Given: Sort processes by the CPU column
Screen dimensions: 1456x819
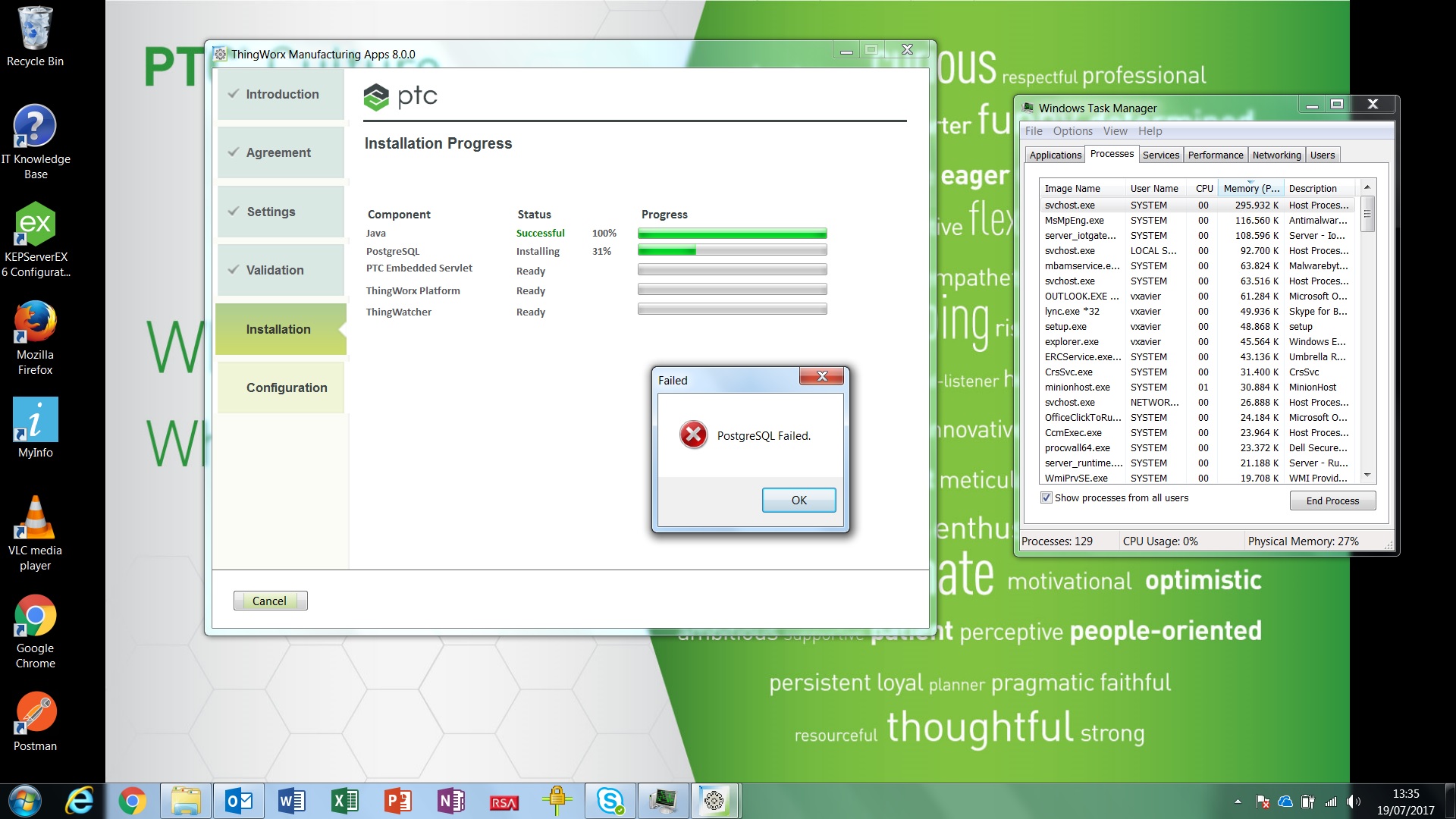Looking at the screenshot, I should click(x=1203, y=188).
